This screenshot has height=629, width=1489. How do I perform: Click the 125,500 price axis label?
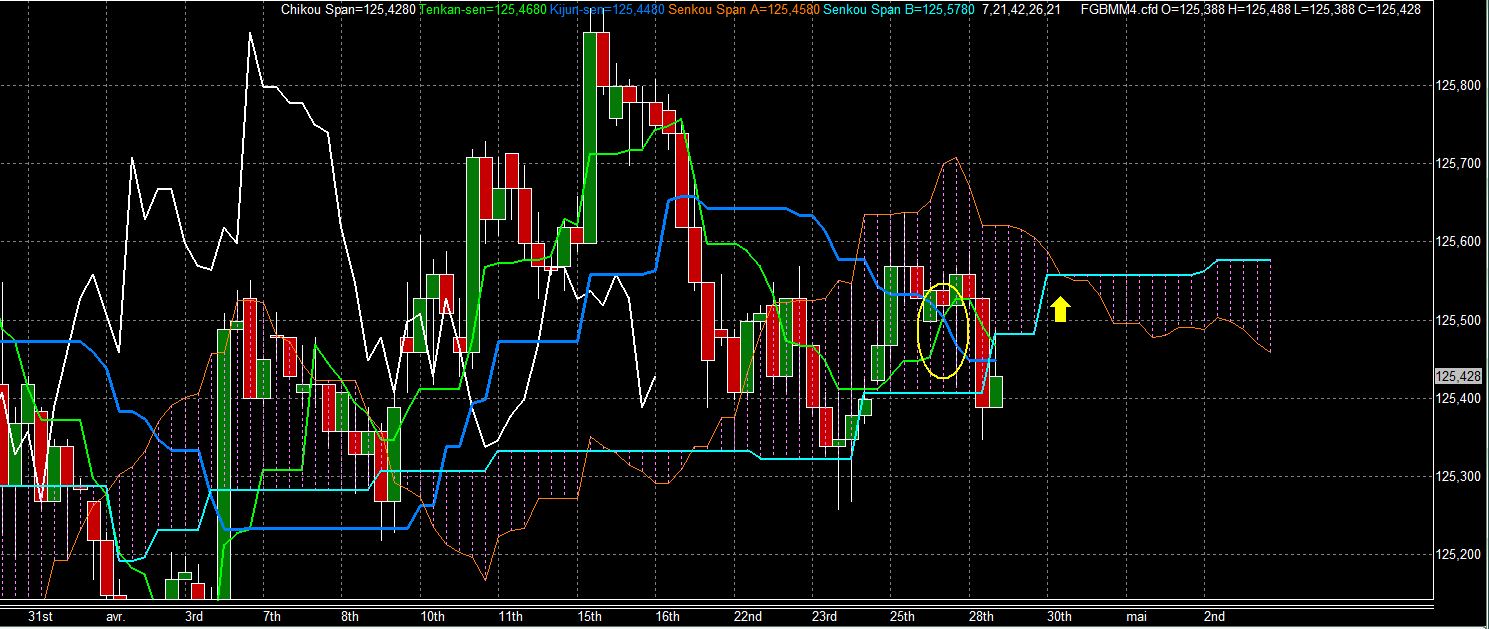click(x=1458, y=320)
